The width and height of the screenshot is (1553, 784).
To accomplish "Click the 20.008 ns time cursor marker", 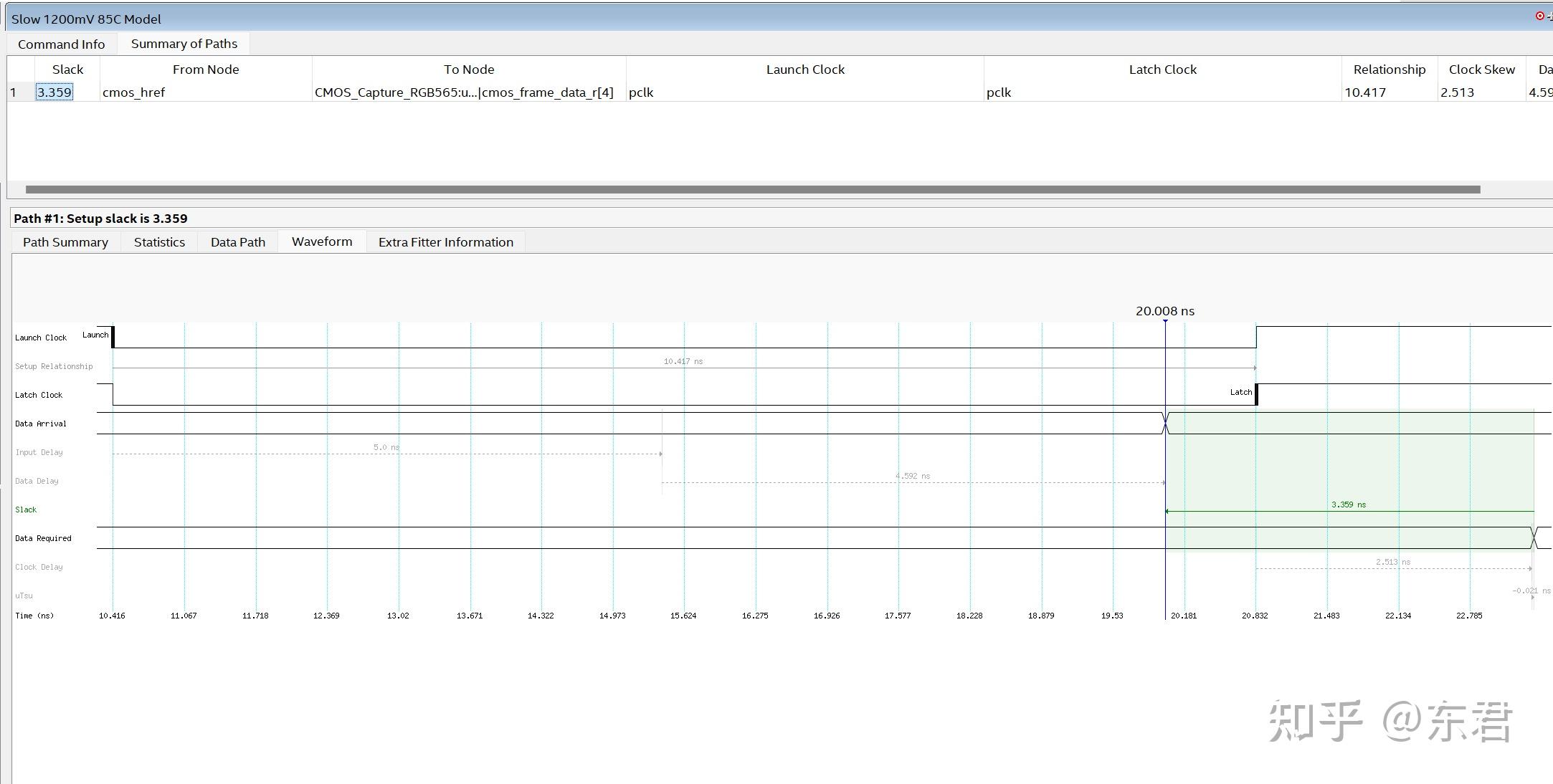I will click(1165, 320).
